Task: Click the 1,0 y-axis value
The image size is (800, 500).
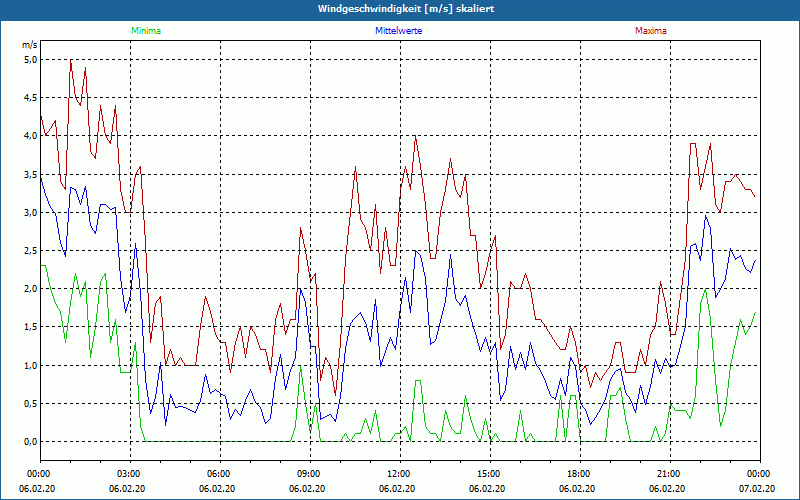Action: [x=31, y=365]
